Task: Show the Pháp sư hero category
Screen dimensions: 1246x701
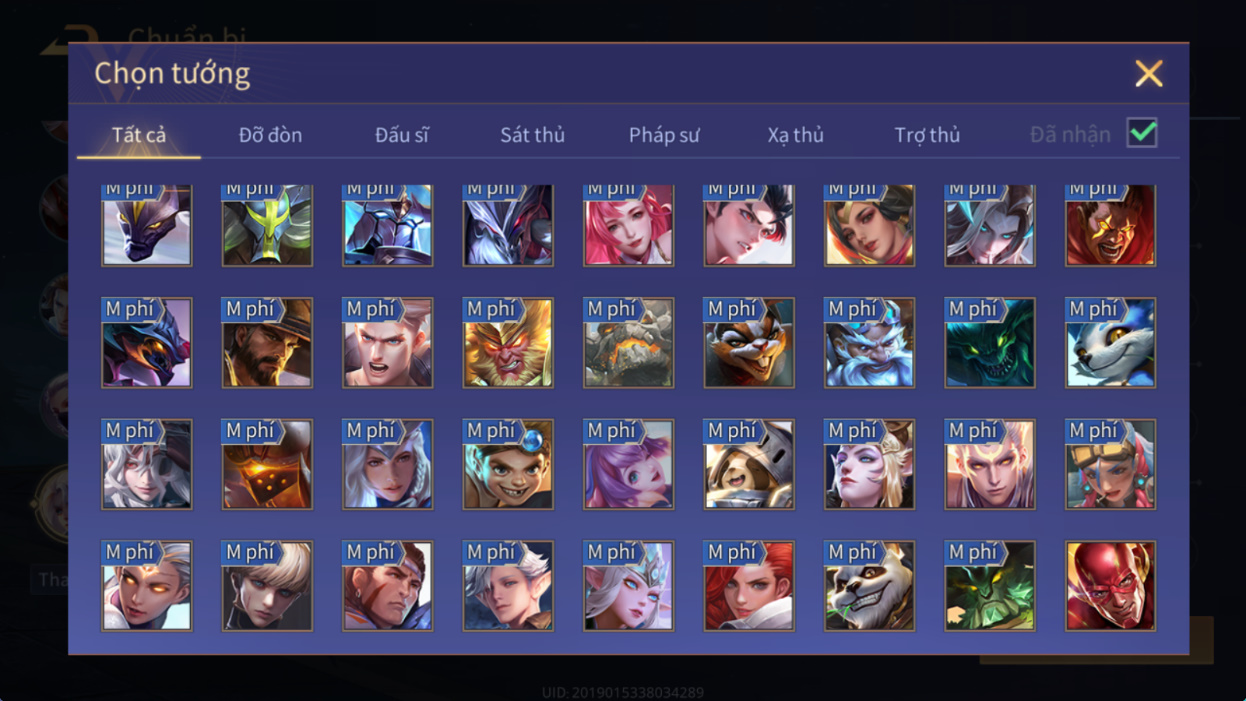Action: tap(664, 135)
